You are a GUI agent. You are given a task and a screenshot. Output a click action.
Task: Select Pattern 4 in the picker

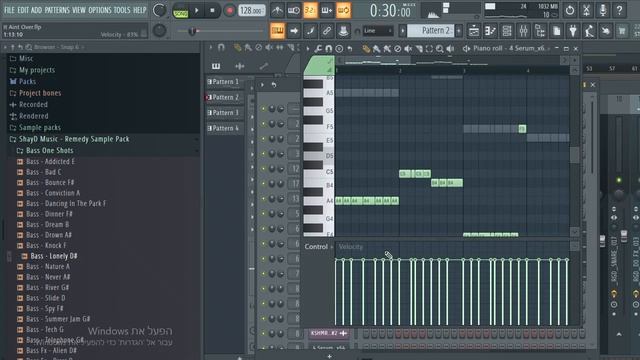(224, 128)
